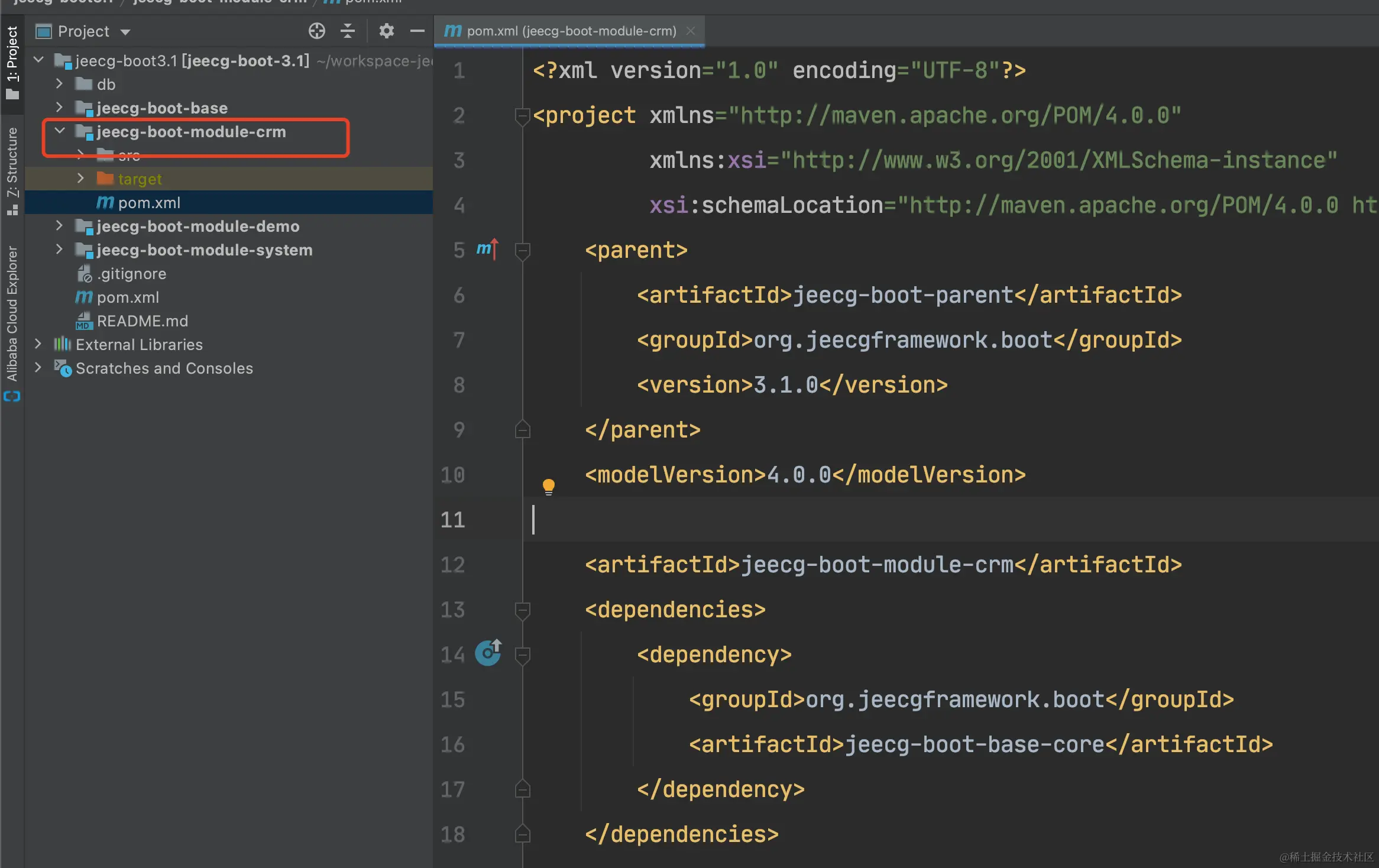Collapse the jeecg-boot-module-crm module
1379x868 pixels.
tap(60, 131)
